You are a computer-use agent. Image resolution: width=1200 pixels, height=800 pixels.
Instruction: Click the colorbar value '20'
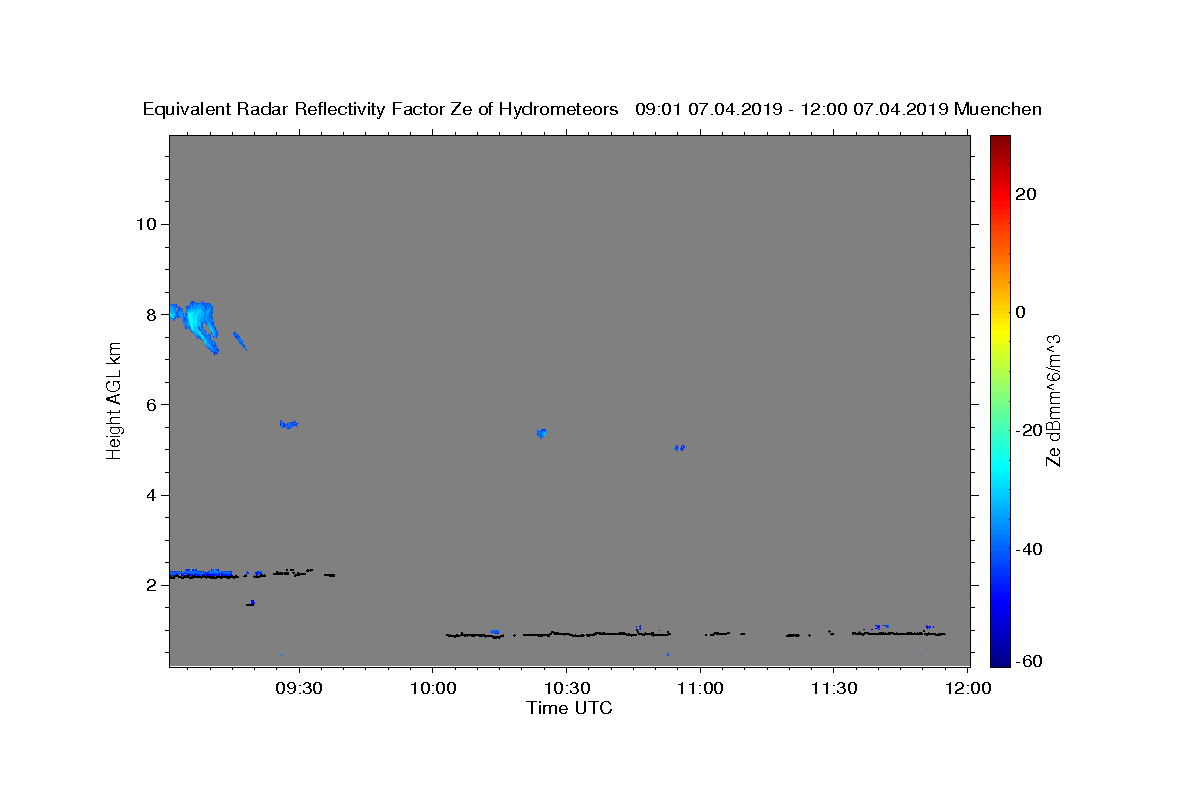point(1026,194)
